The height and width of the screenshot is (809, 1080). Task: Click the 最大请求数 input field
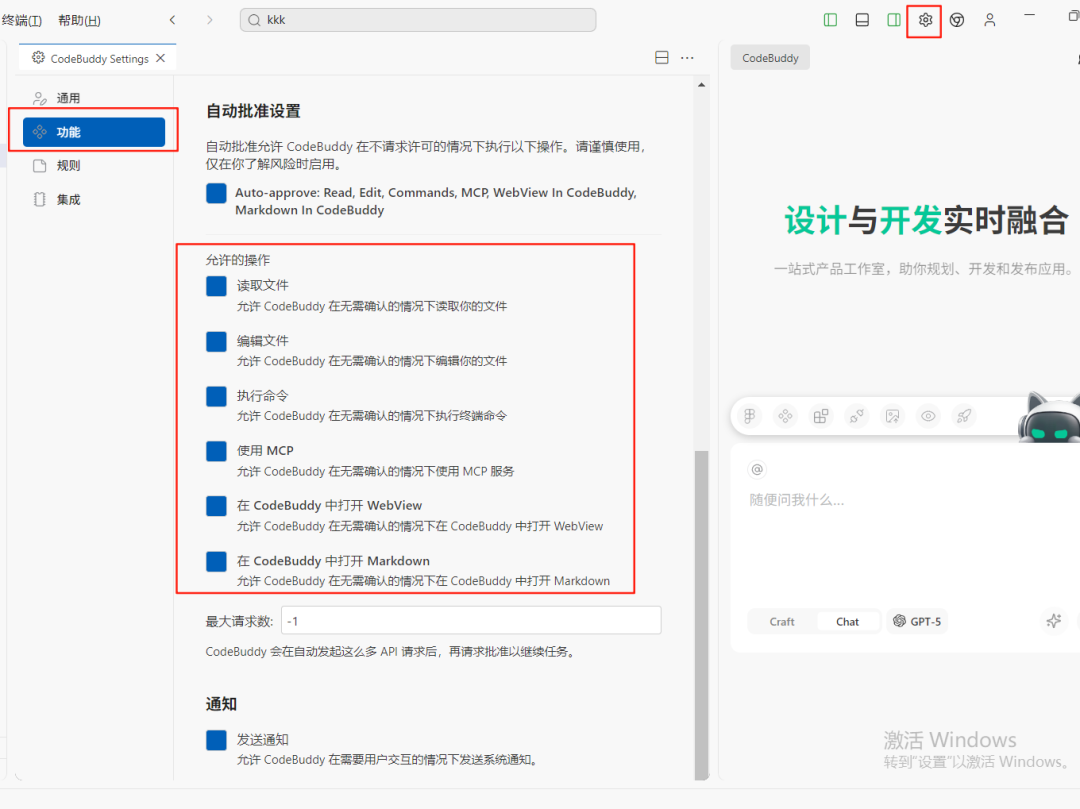(x=471, y=620)
